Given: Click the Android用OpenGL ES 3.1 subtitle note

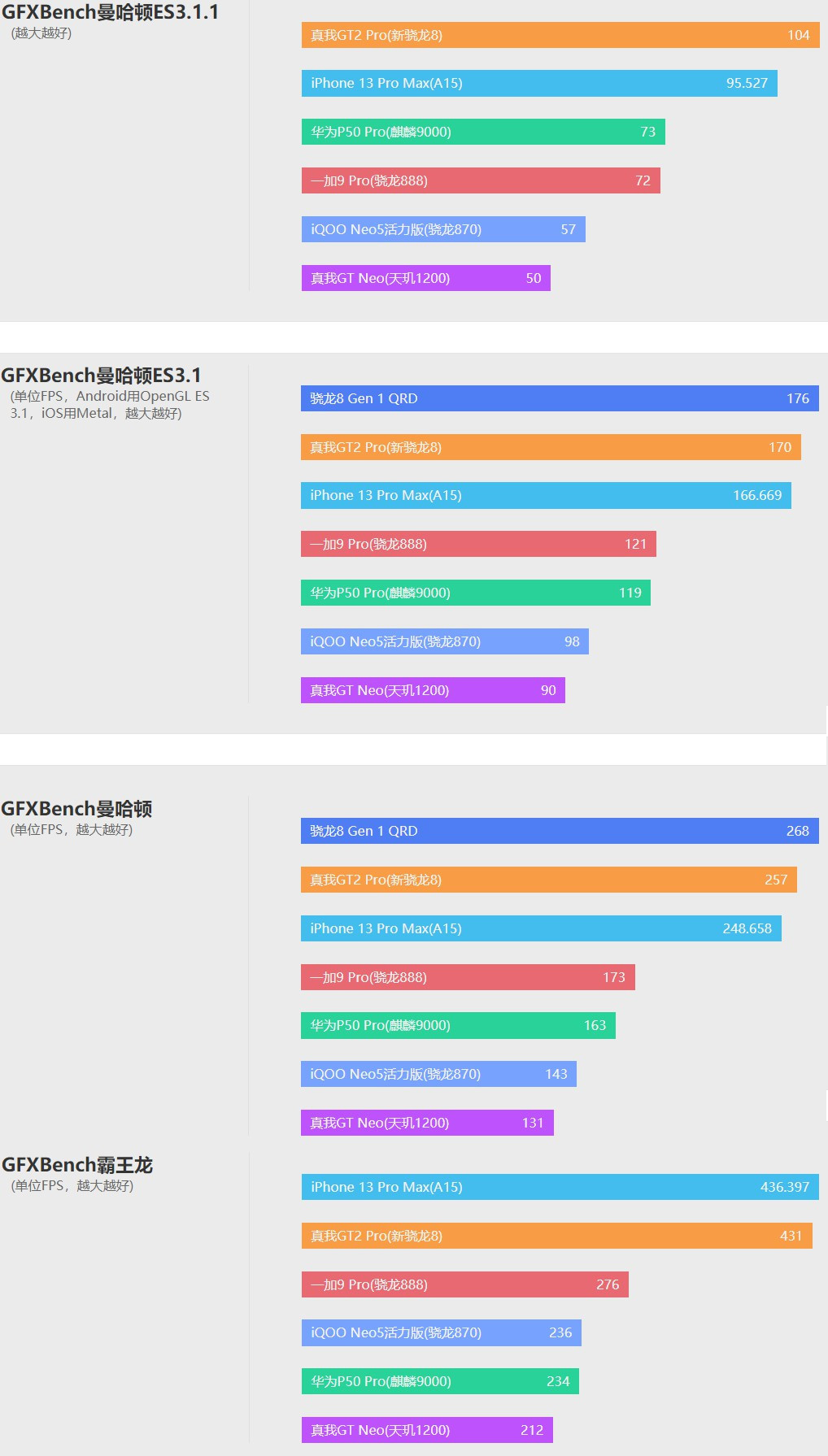Looking at the screenshot, I should 110,405.
